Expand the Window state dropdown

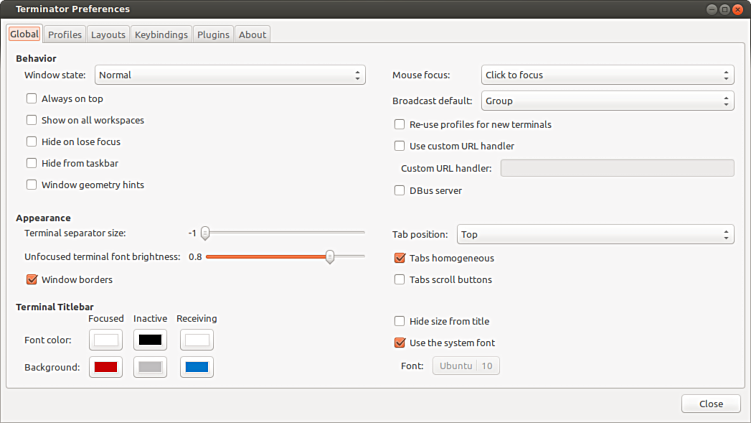[230, 75]
